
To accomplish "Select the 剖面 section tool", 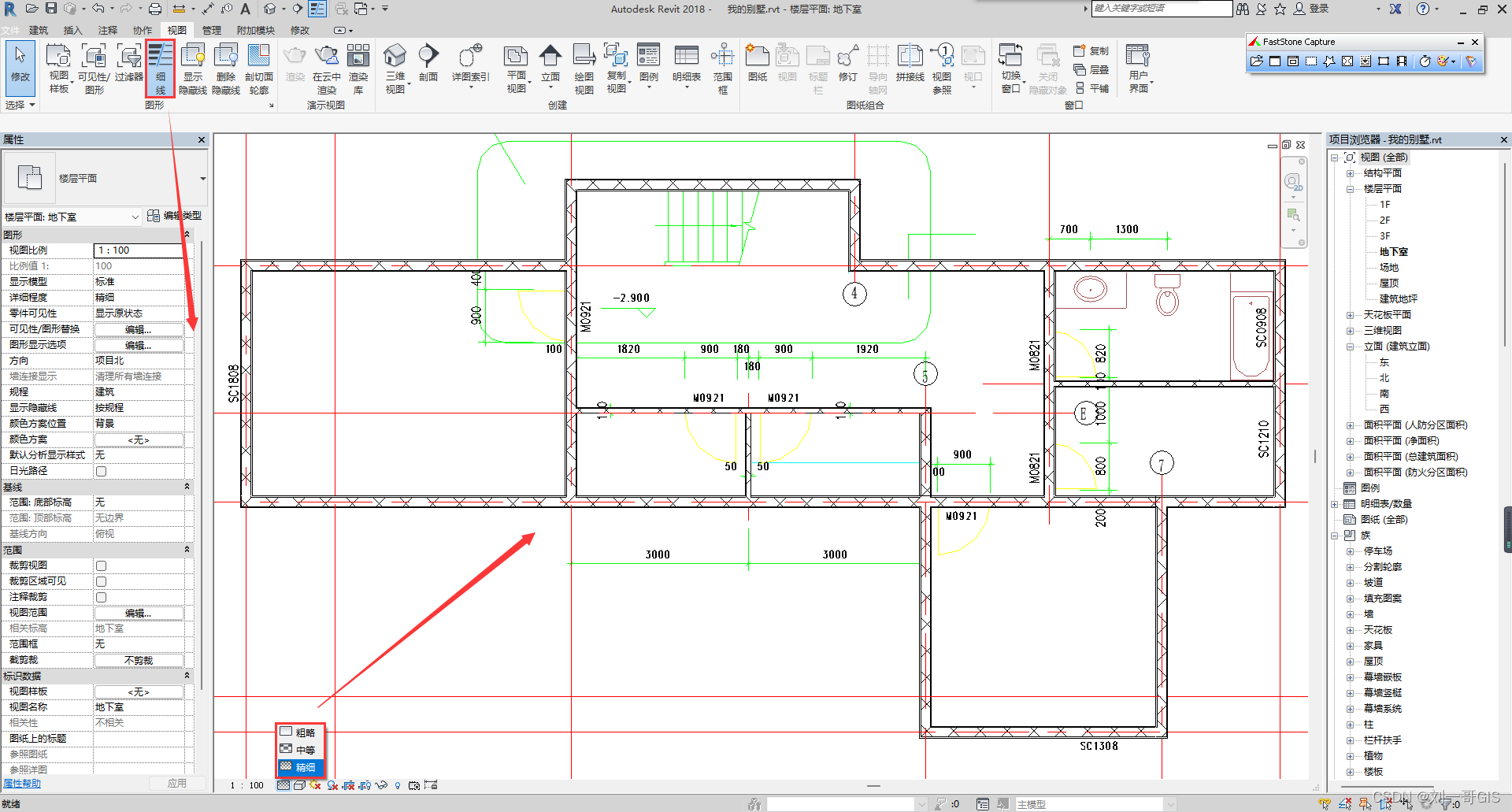I will 428,63.
